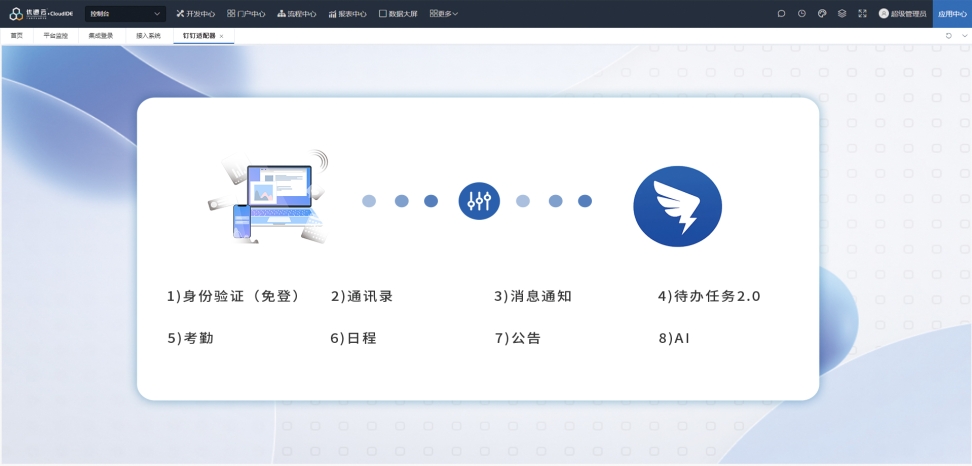Open 流程中心 menu
Screen dimensions: 972x466
click(x=296, y=14)
